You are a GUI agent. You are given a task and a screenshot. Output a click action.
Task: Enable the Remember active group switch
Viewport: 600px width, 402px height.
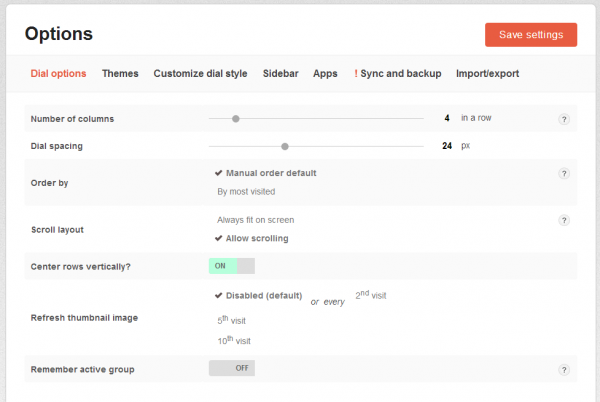(232, 368)
